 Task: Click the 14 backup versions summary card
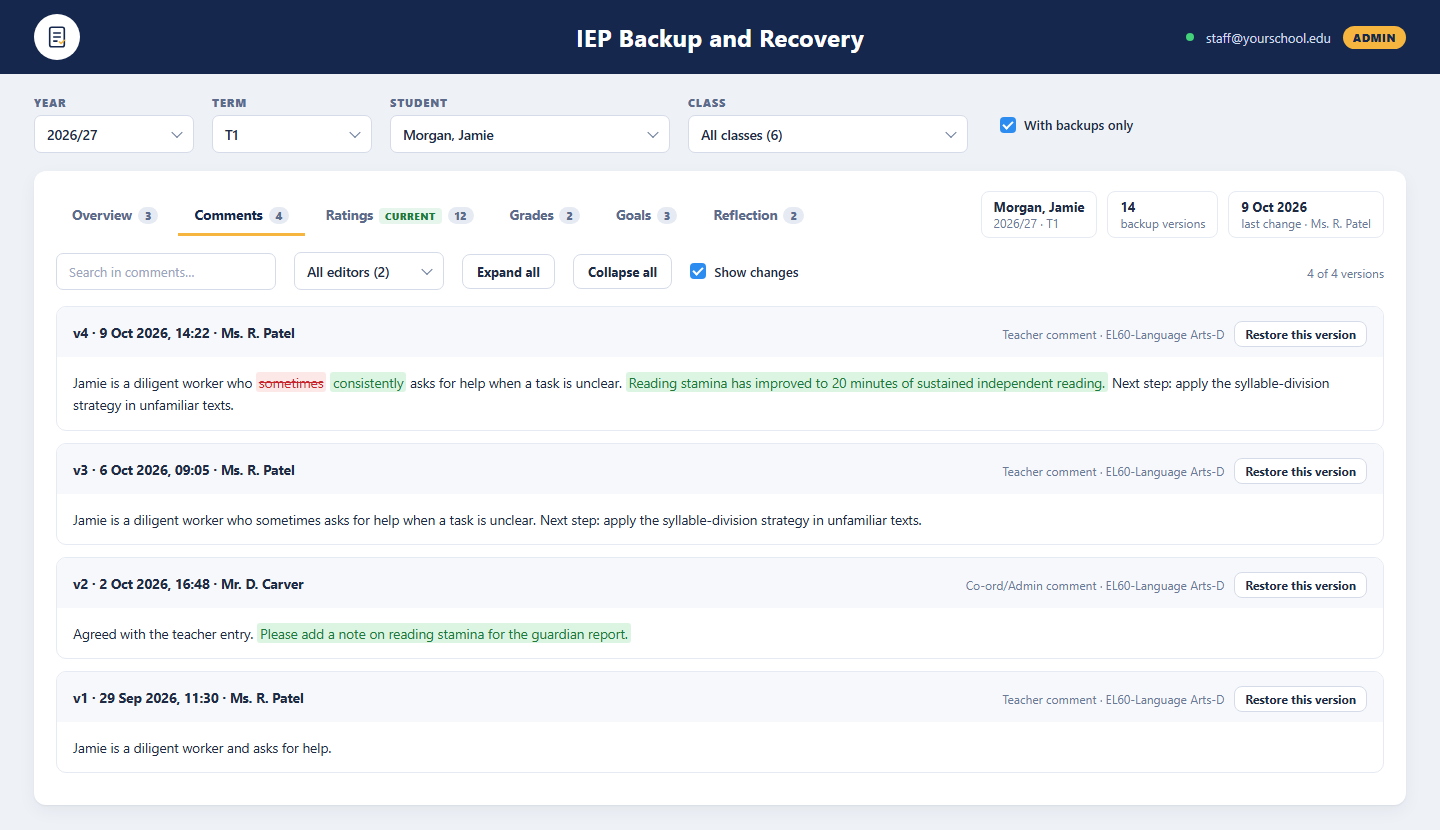tap(1162, 214)
